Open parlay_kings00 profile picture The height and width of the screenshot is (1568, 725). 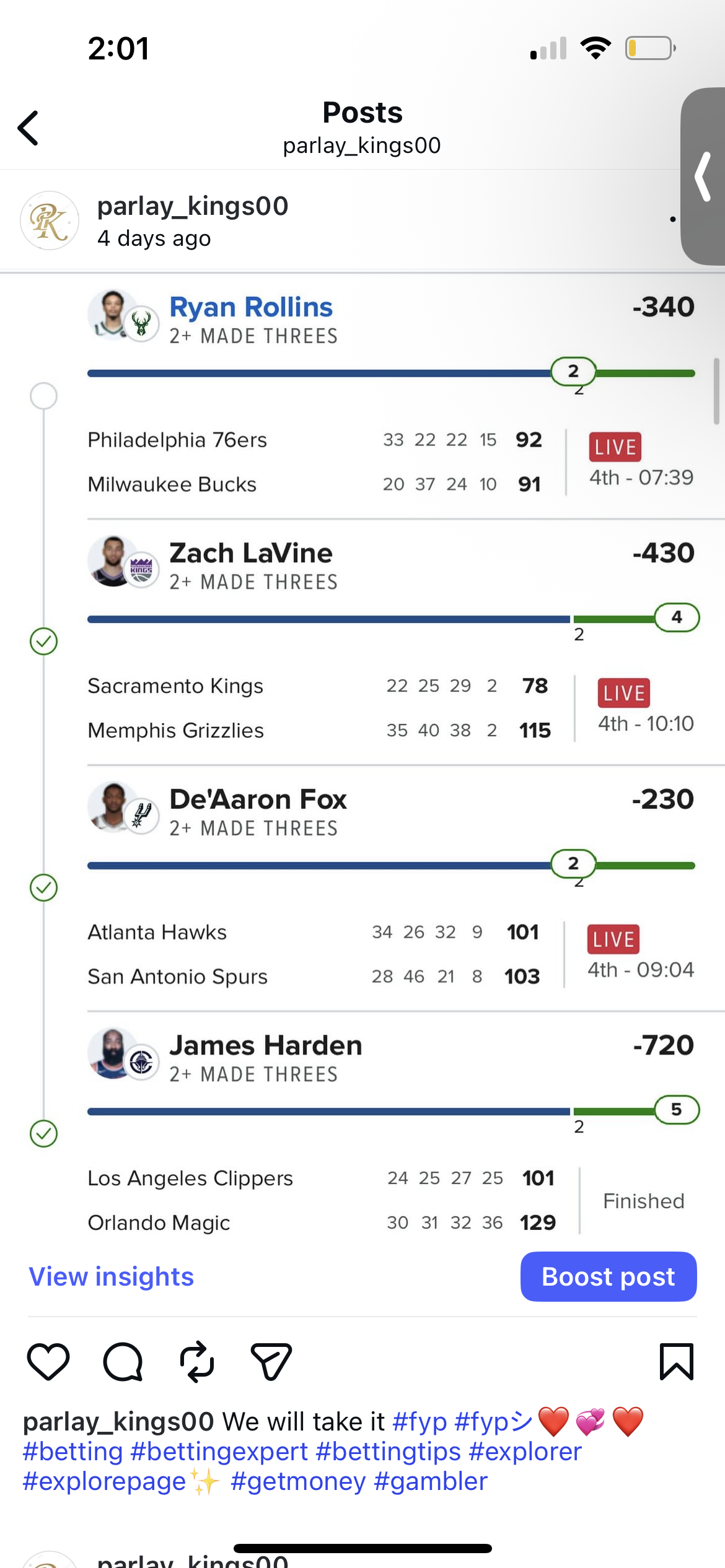click(x=50, y=220)
